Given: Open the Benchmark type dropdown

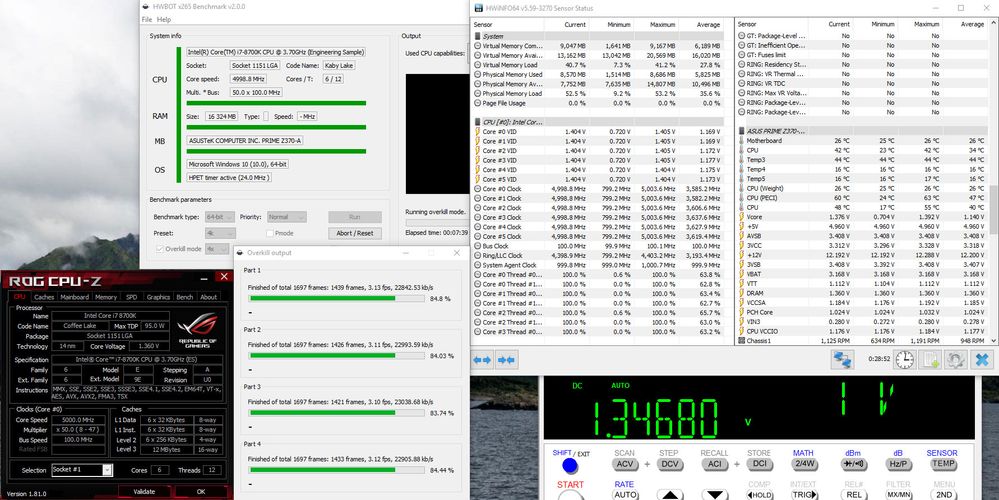Looking at the screenshot, I should click(219, 217).
